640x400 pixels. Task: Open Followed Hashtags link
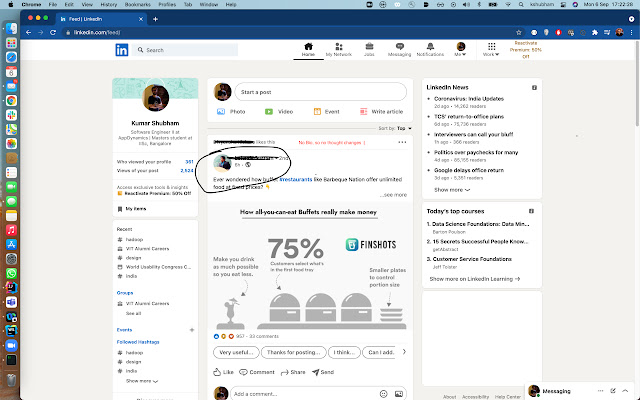coord(138,342)
